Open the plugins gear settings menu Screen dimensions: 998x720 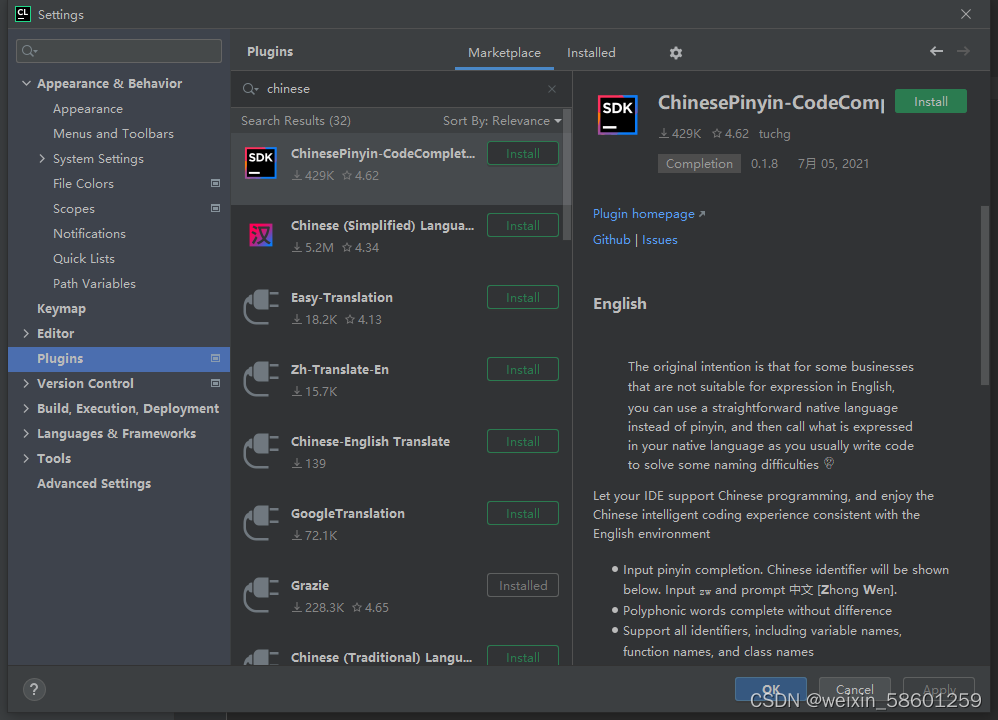(x=675, y=53)
